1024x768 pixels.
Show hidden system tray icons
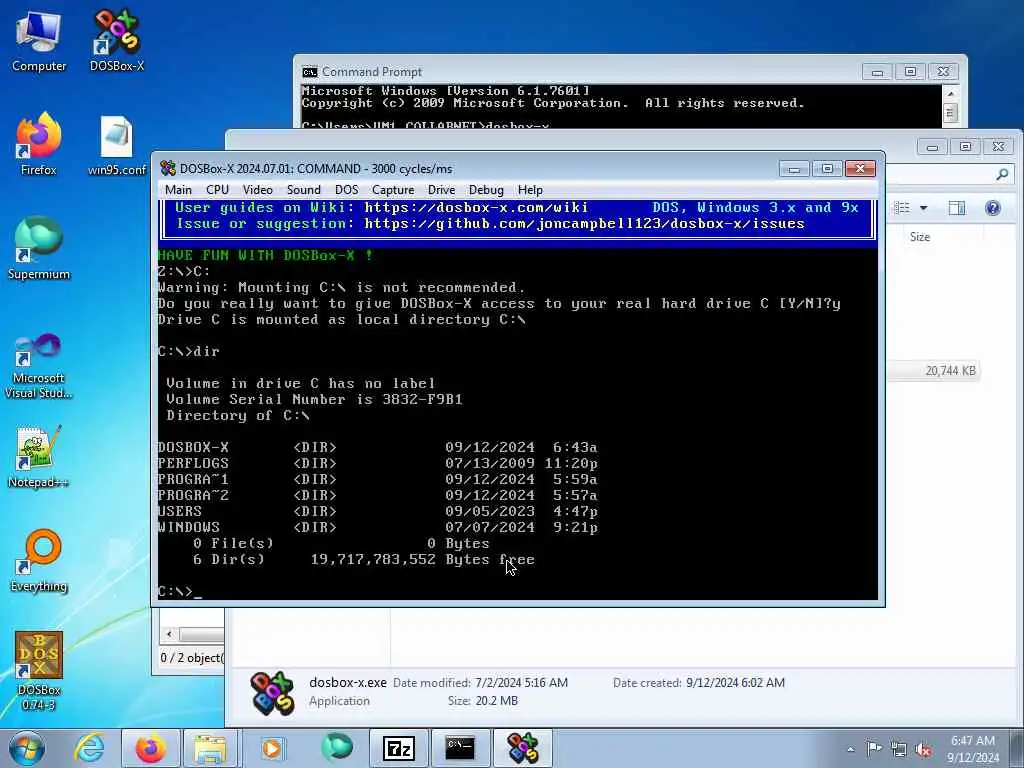850,749
